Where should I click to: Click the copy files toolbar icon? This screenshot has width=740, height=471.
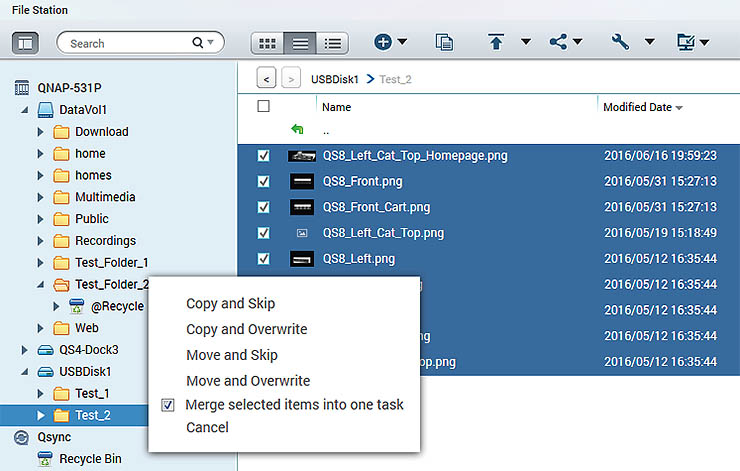[x=445, y=43]
